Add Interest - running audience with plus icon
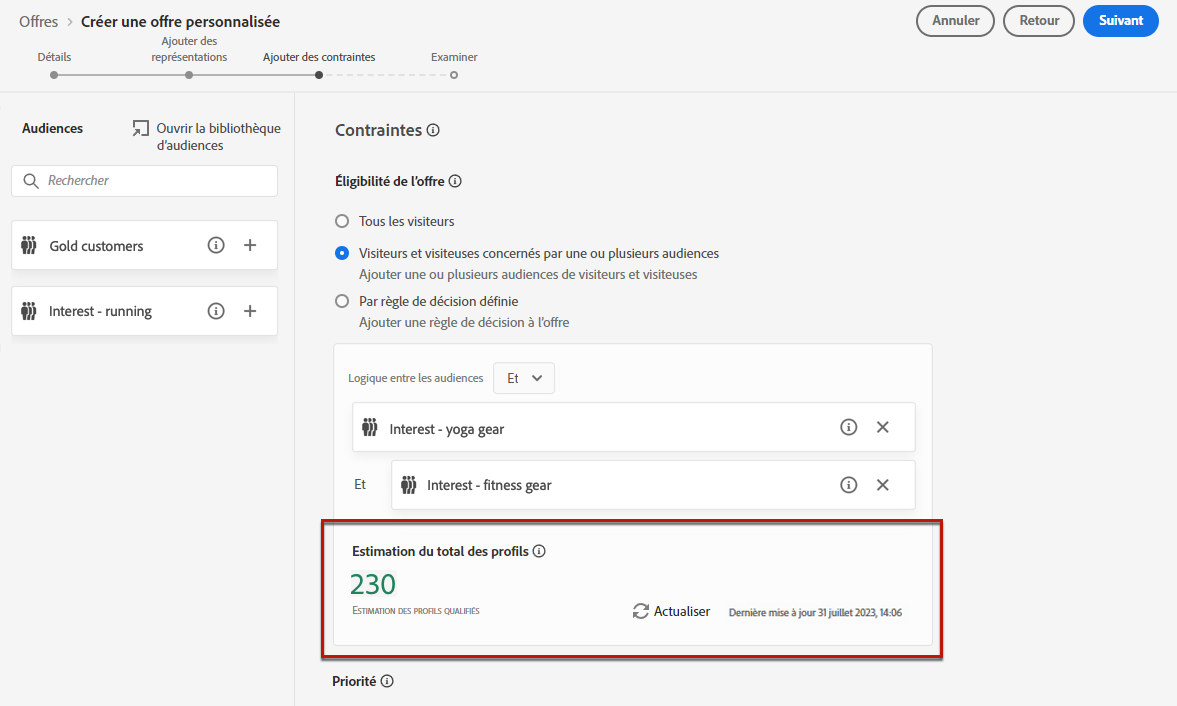Image resolution: width=1177 pixels, height=706 pixels. click(250, 311)
